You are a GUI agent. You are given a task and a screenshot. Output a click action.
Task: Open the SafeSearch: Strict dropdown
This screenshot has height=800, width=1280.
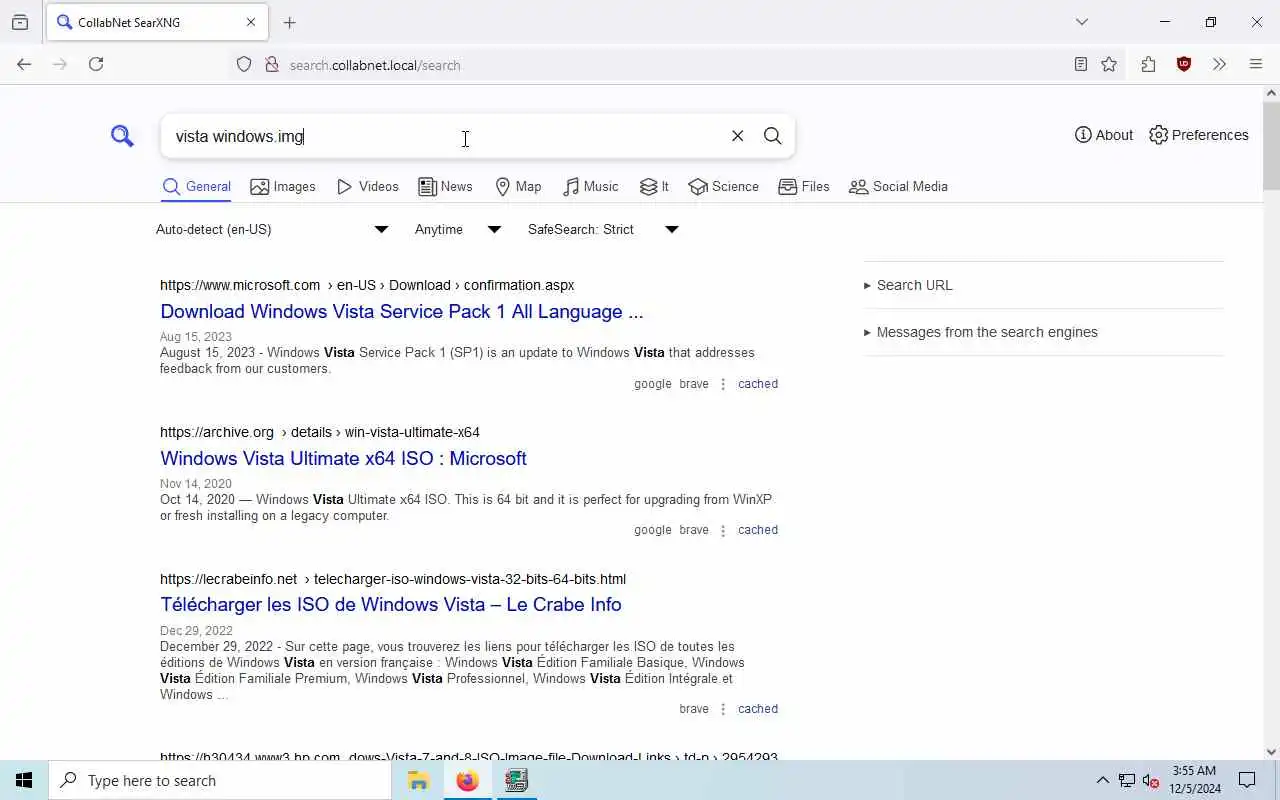tap(603, 229)
